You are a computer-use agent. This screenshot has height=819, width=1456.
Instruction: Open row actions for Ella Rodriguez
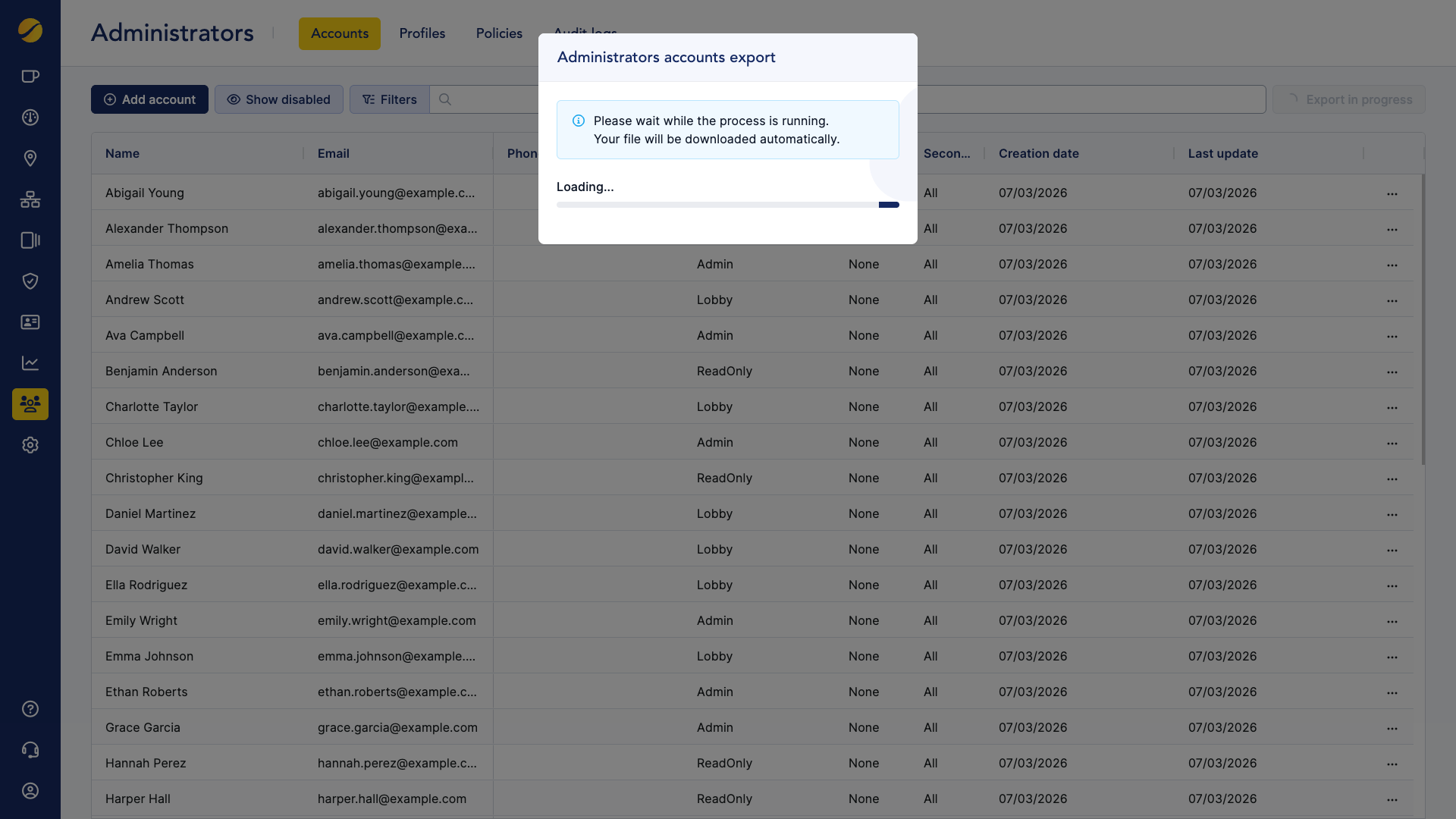1392,585
